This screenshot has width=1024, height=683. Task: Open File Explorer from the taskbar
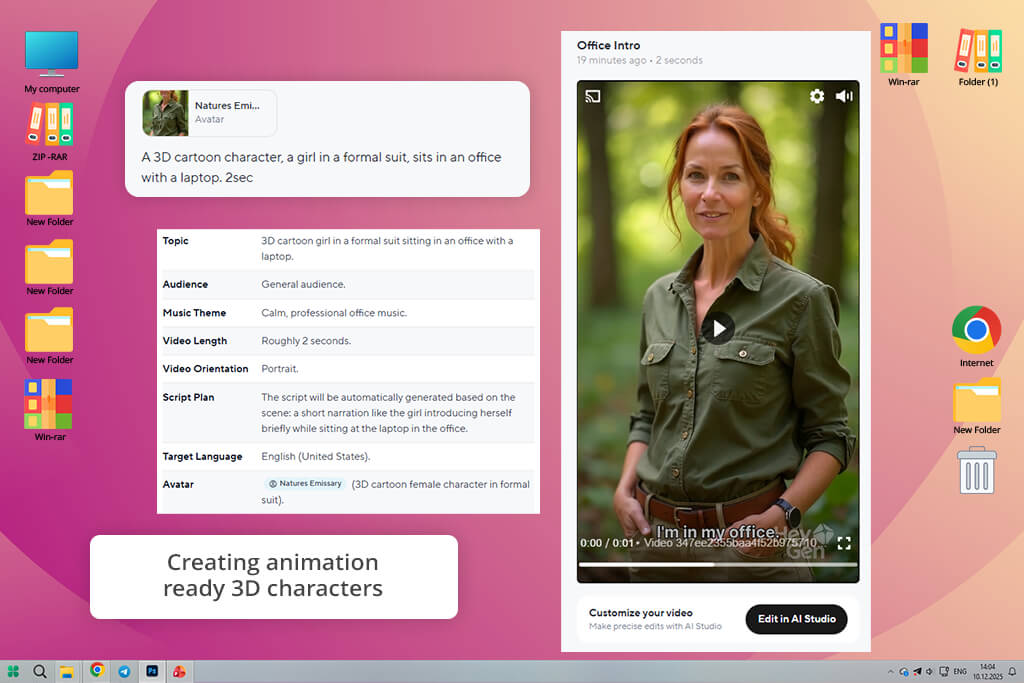click(x=67, y=671)
